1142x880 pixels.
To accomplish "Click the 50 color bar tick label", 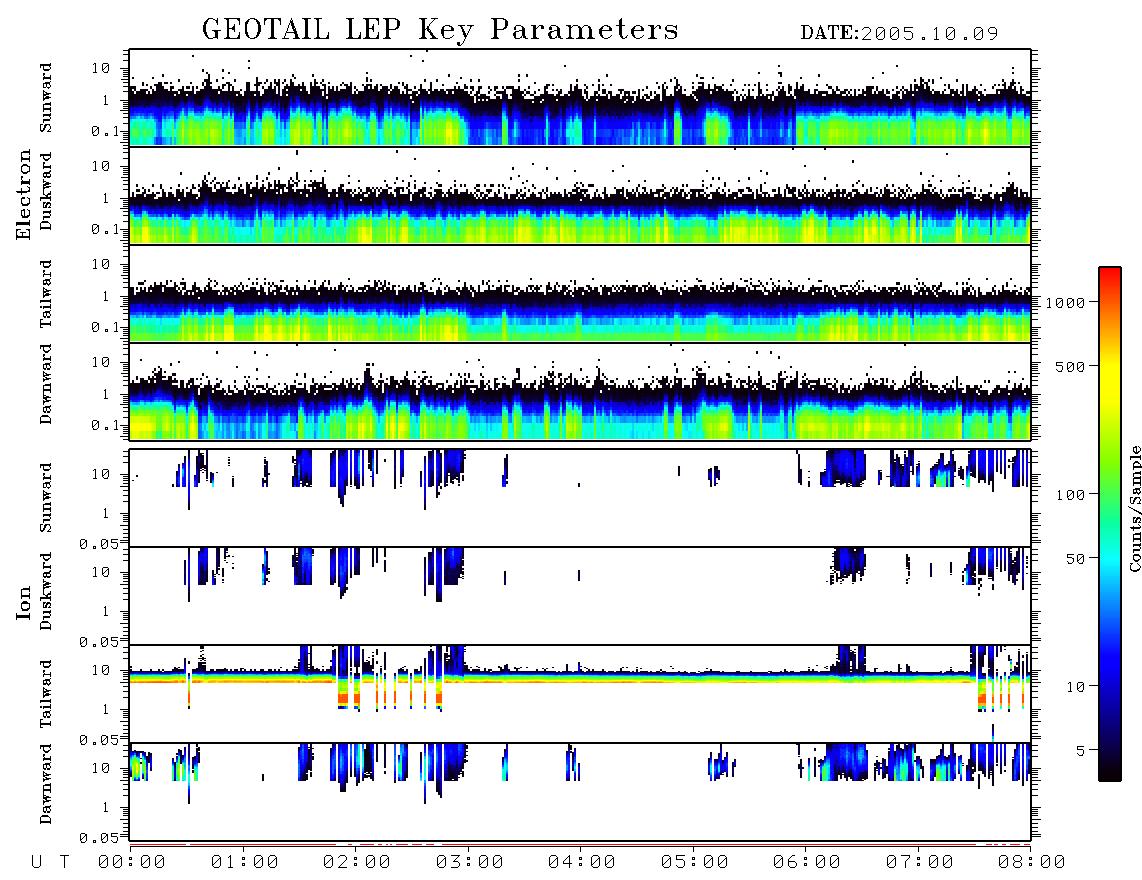I will pyautogui.click(x=1076, y=559).
